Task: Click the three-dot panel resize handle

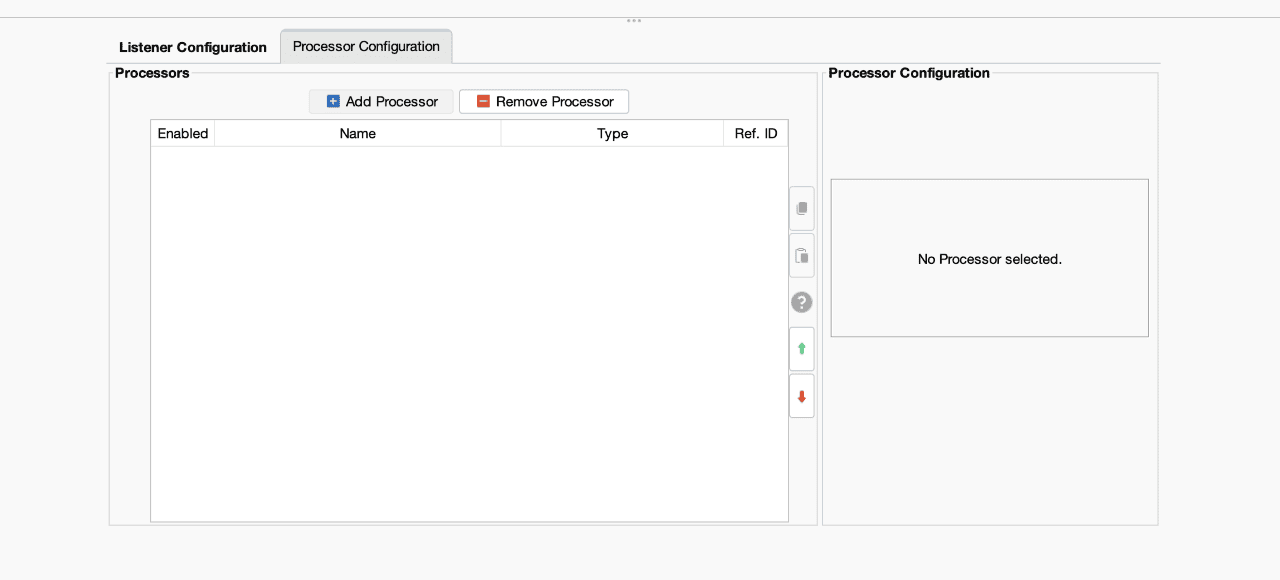Action: pos(634,20)
